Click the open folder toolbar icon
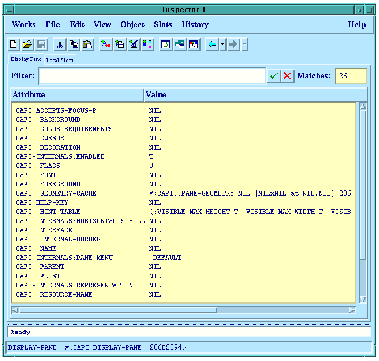This screenshot has height=361, width=379. (x=28, y=44)
